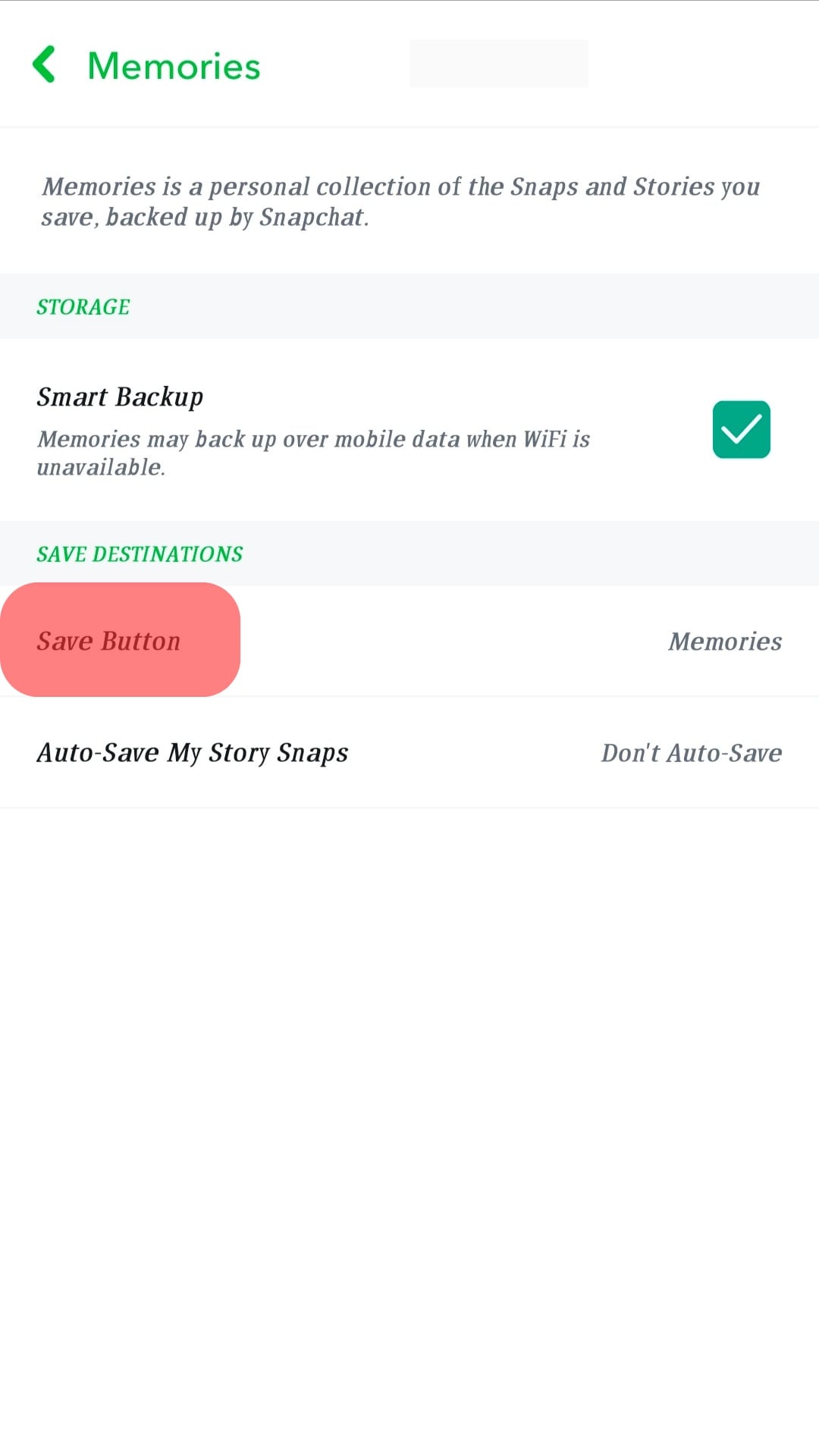Disable the Smart Backup checkbox

[x=741, y=429]
